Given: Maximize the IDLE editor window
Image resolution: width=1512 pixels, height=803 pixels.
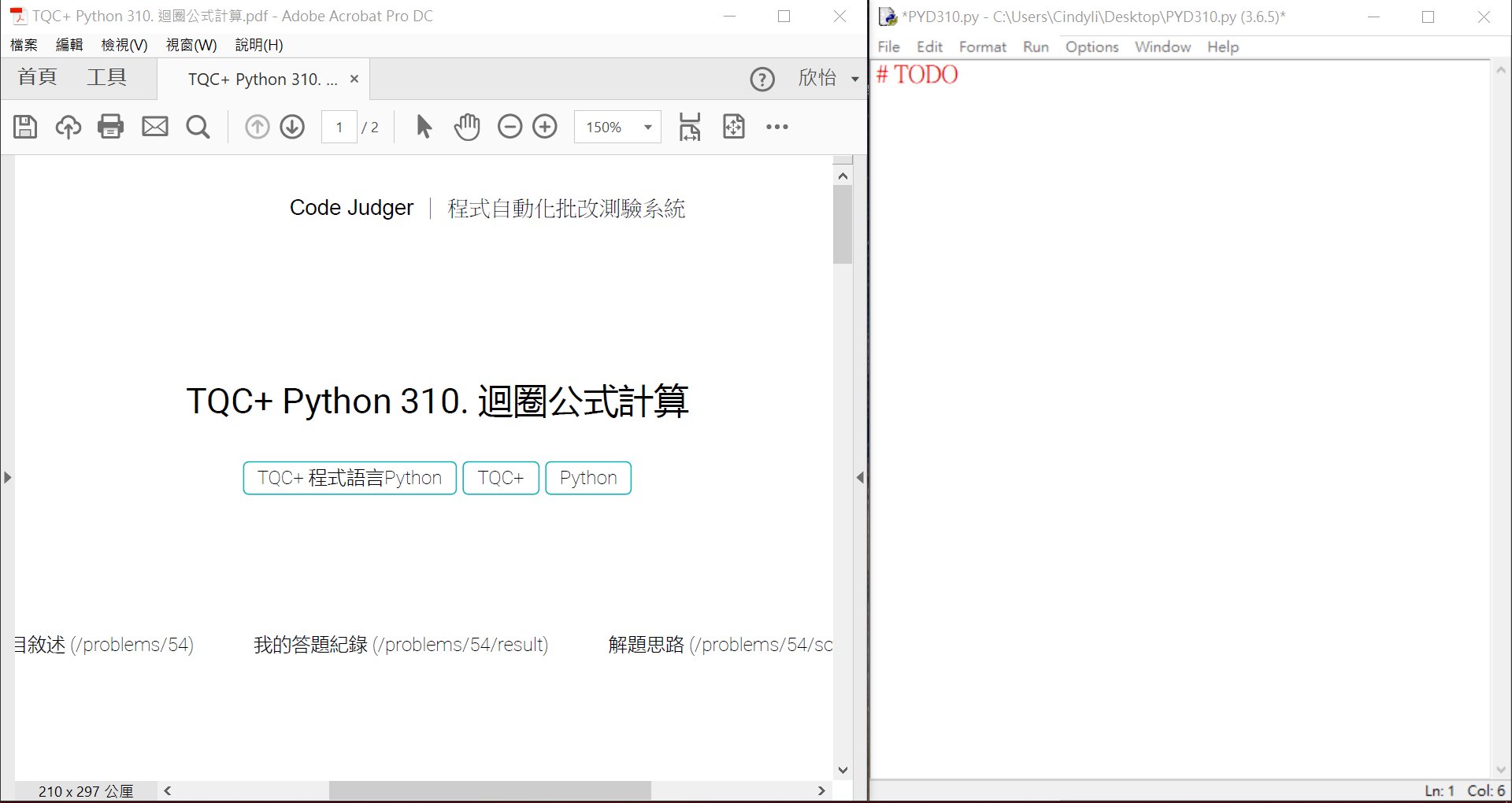Looking at the screenshot, I should pos(1428,17).
